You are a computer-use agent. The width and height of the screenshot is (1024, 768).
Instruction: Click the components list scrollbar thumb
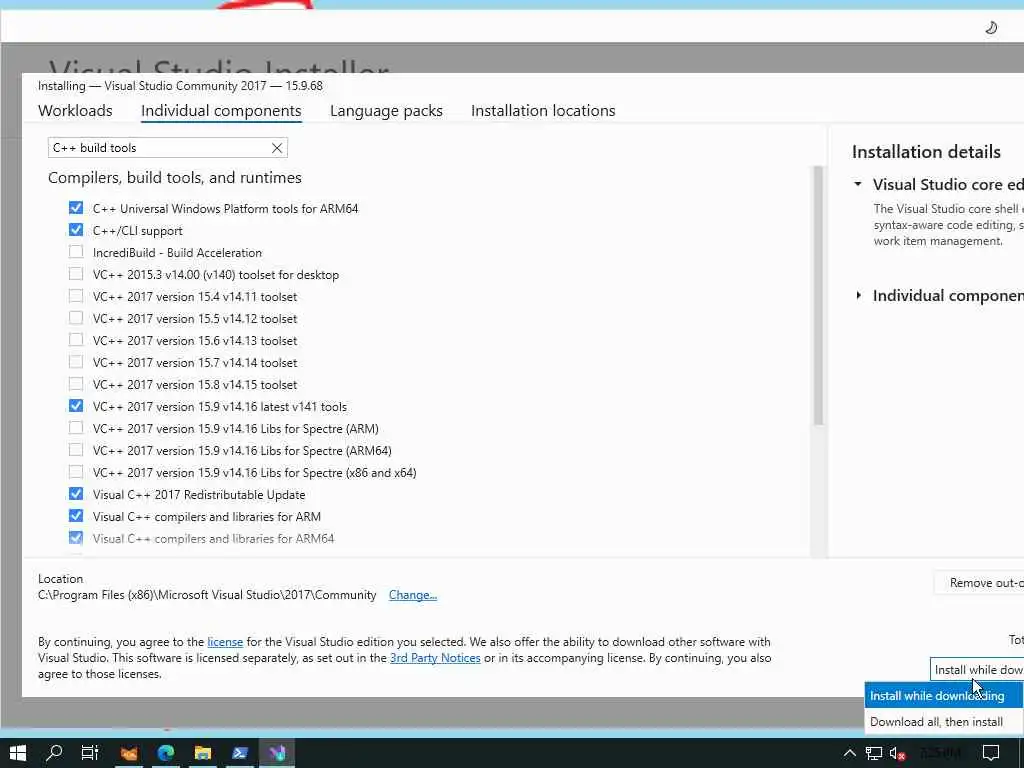pos(818,295)
